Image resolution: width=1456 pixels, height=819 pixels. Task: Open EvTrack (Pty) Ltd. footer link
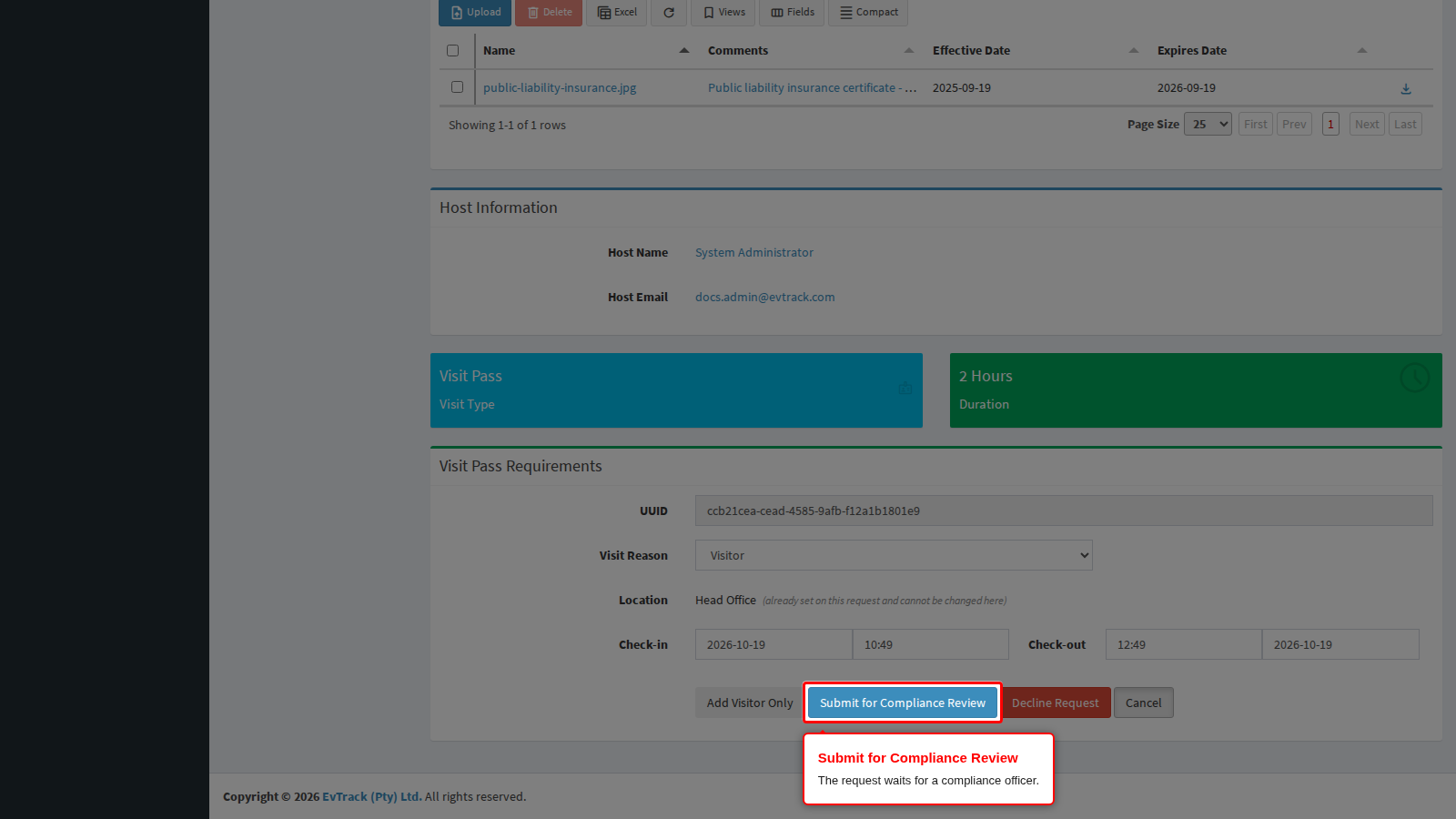[372, 797]
